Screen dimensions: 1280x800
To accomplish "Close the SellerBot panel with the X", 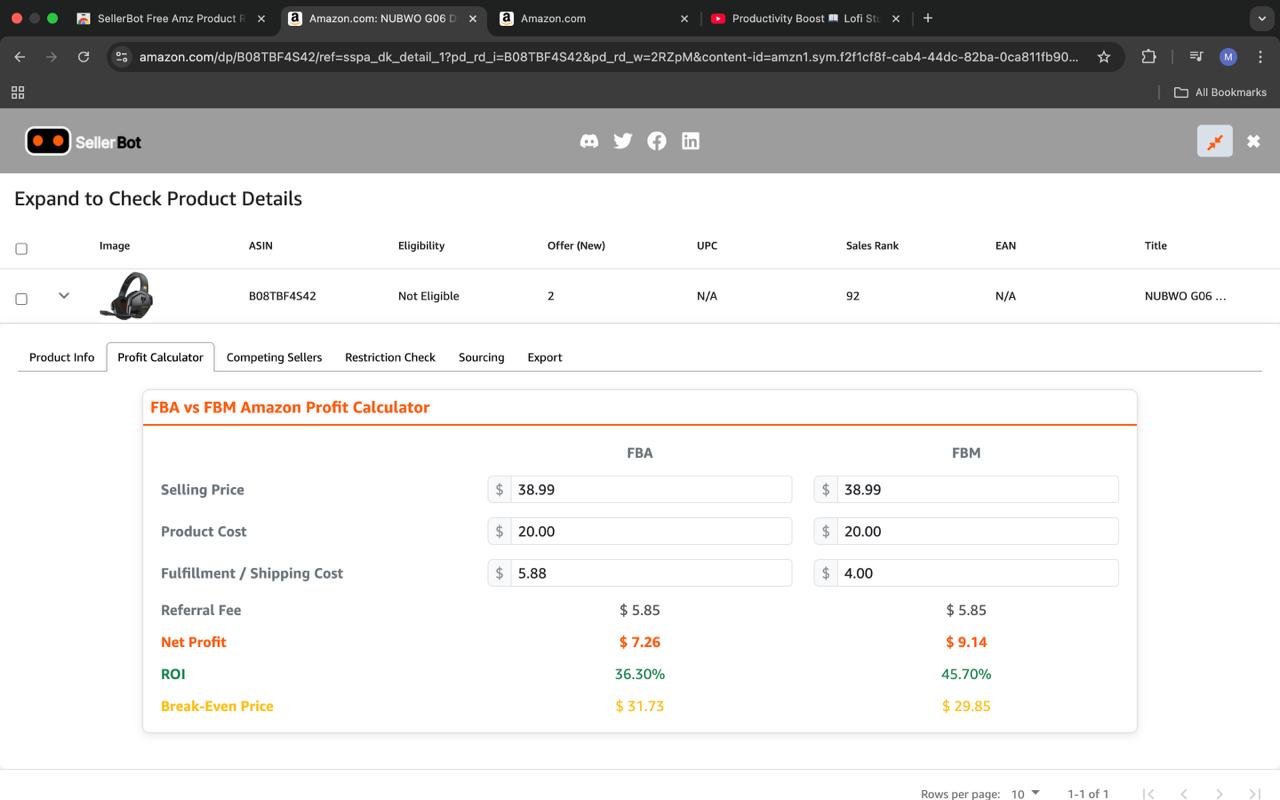I will (1253, 141).
